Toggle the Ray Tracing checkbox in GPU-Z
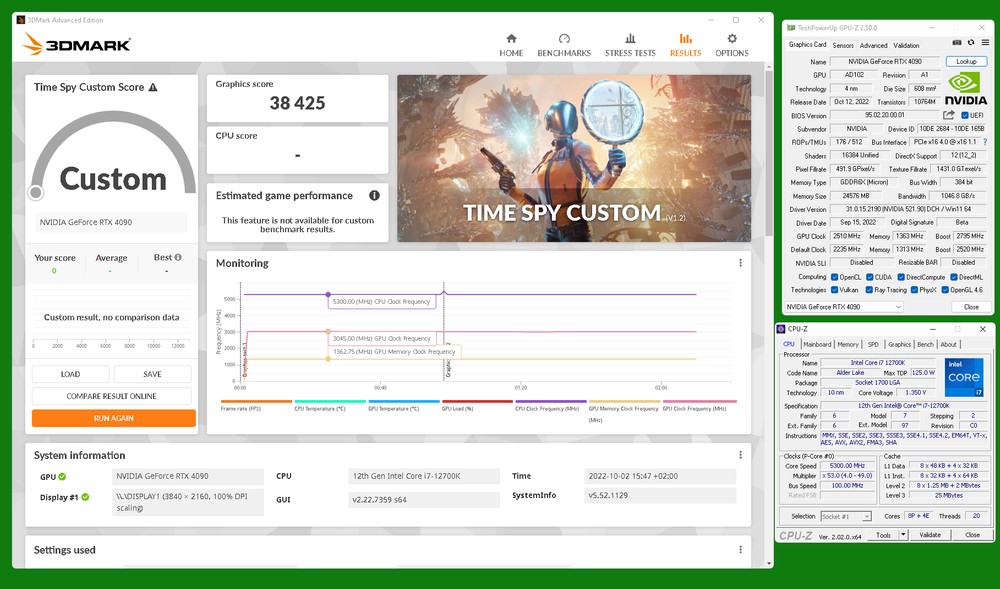The height and width of the screenshot is (589, 1000). pos(869,290)
